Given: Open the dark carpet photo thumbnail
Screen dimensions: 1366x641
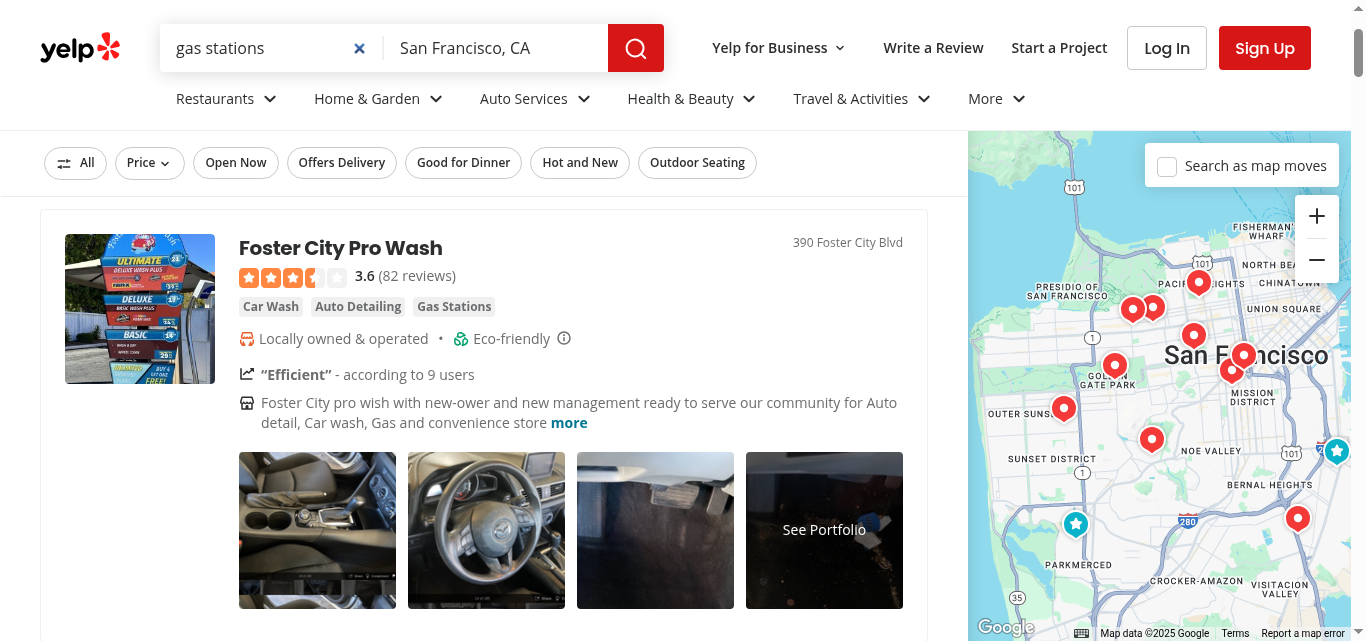Looking at the screenshot, I should (x=655, y=530).
